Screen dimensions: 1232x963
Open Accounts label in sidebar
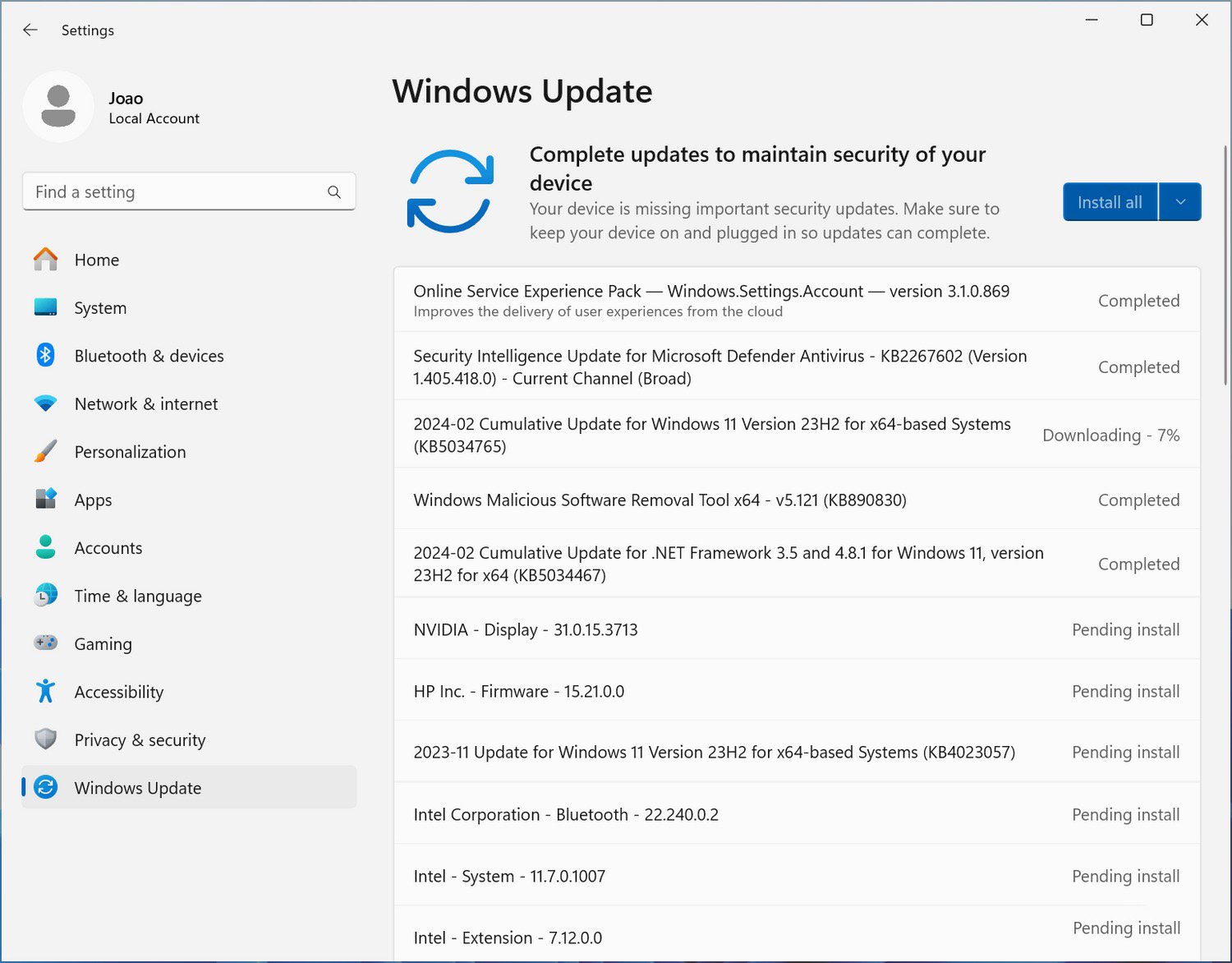click(x=108, y=548)
